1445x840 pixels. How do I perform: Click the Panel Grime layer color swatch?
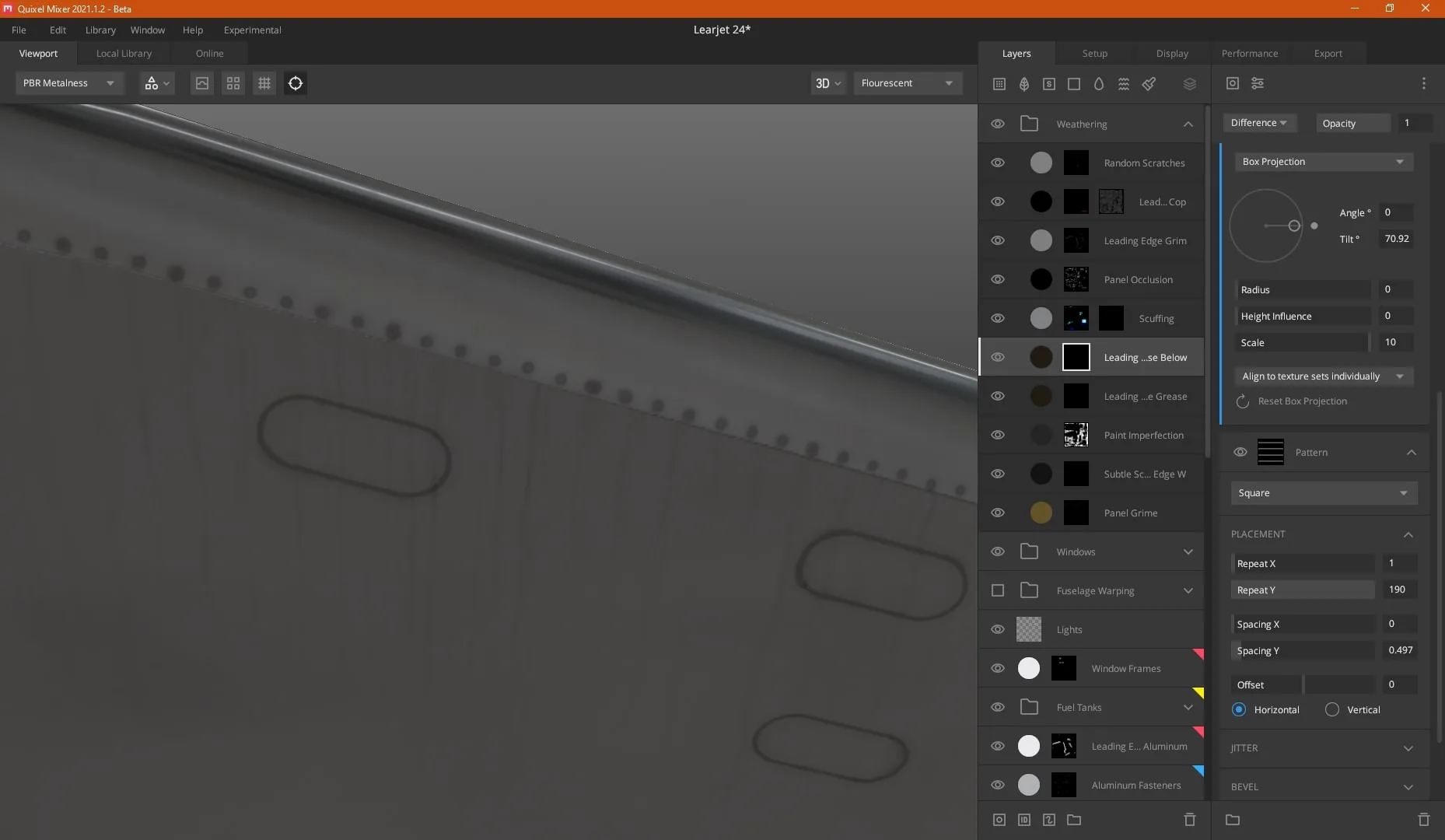point(1041,513)
